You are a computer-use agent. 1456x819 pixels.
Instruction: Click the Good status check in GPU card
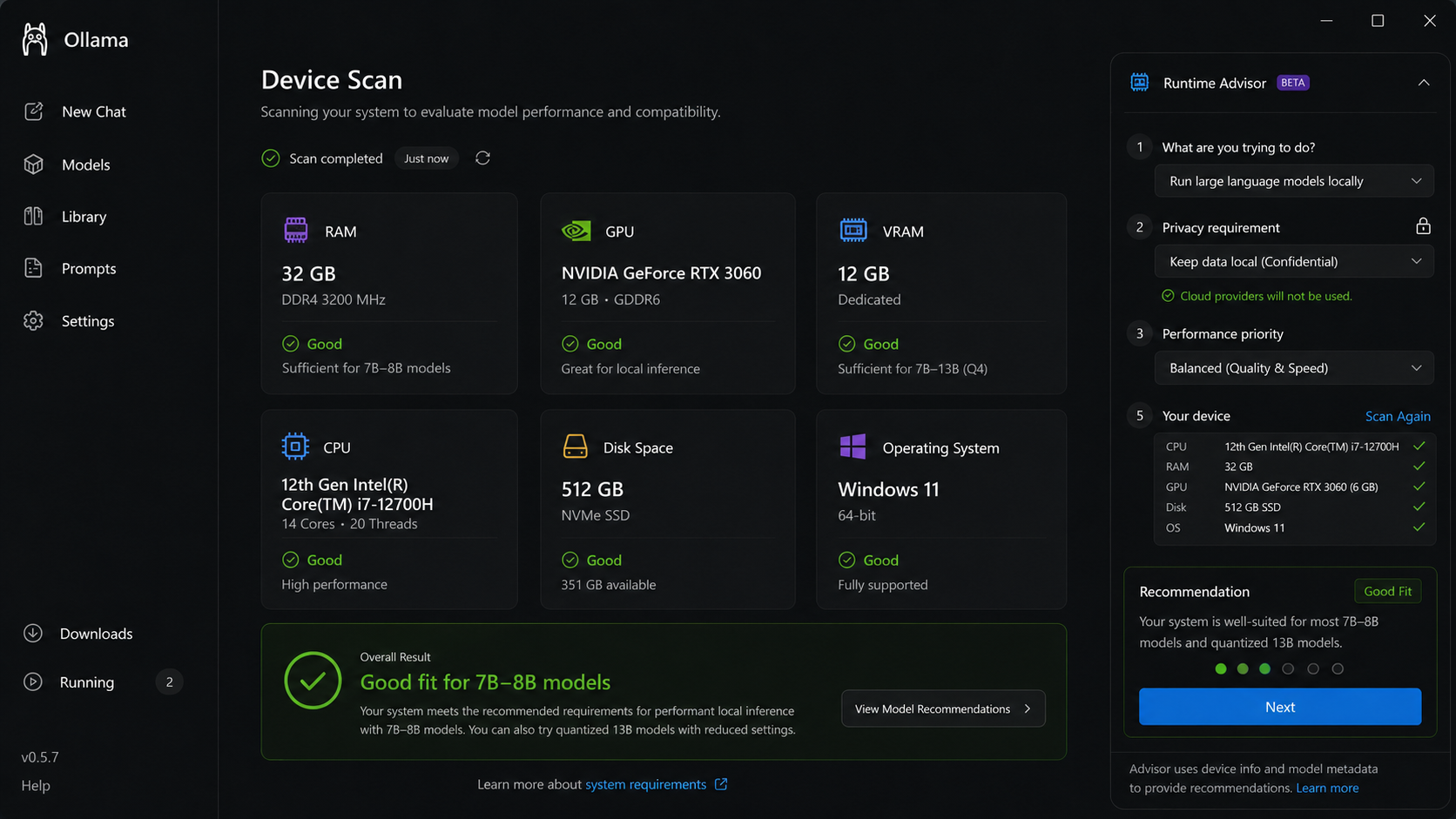point(570,344)
